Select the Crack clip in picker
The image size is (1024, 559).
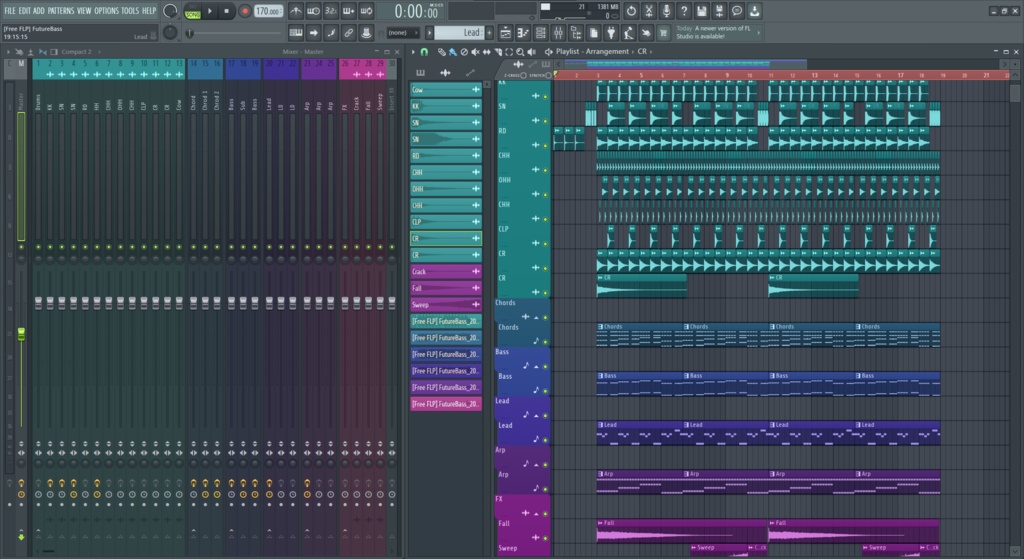click(x=445, y=272)
